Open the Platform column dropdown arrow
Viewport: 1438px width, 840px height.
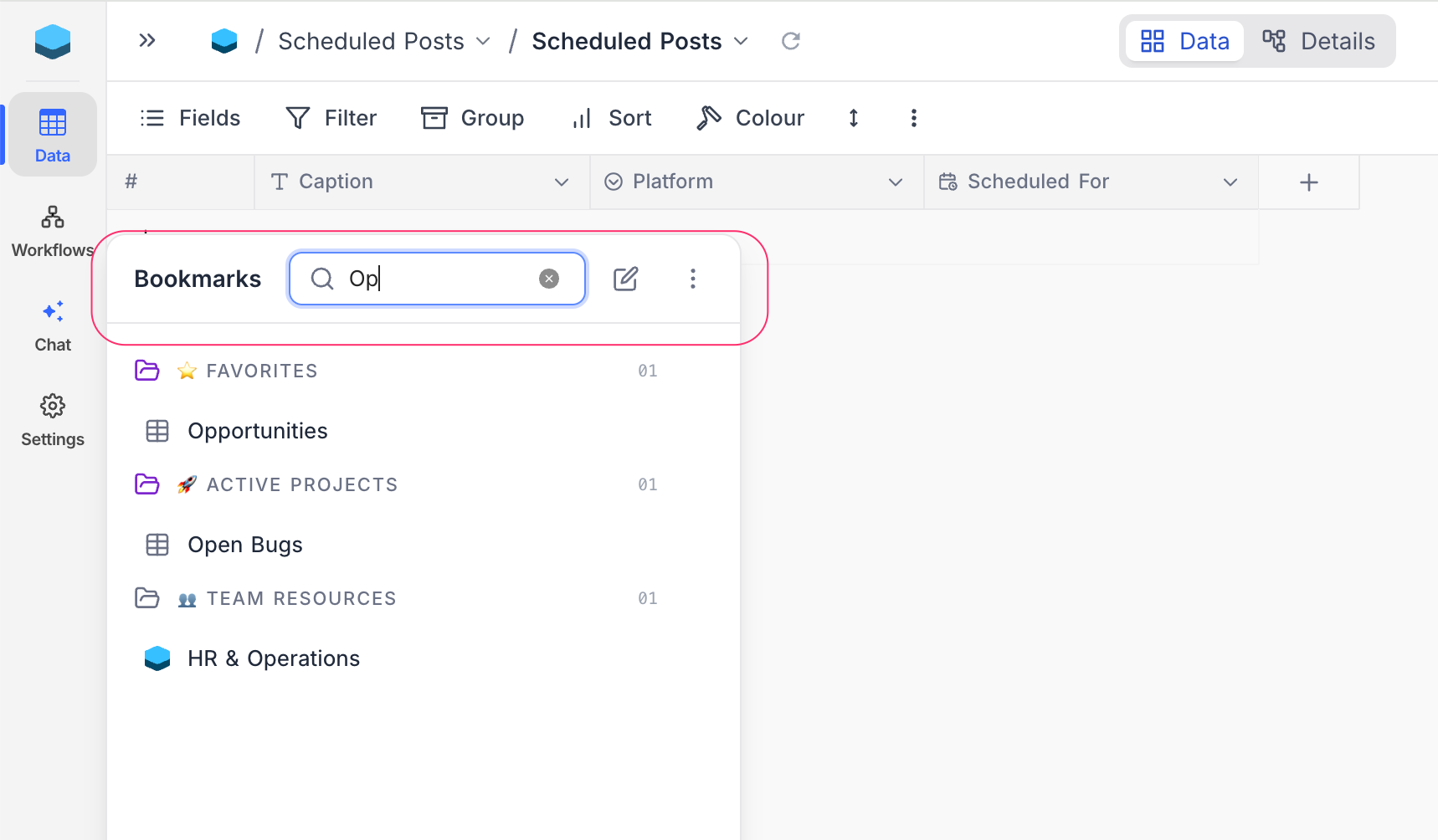(x=896, y=182)
